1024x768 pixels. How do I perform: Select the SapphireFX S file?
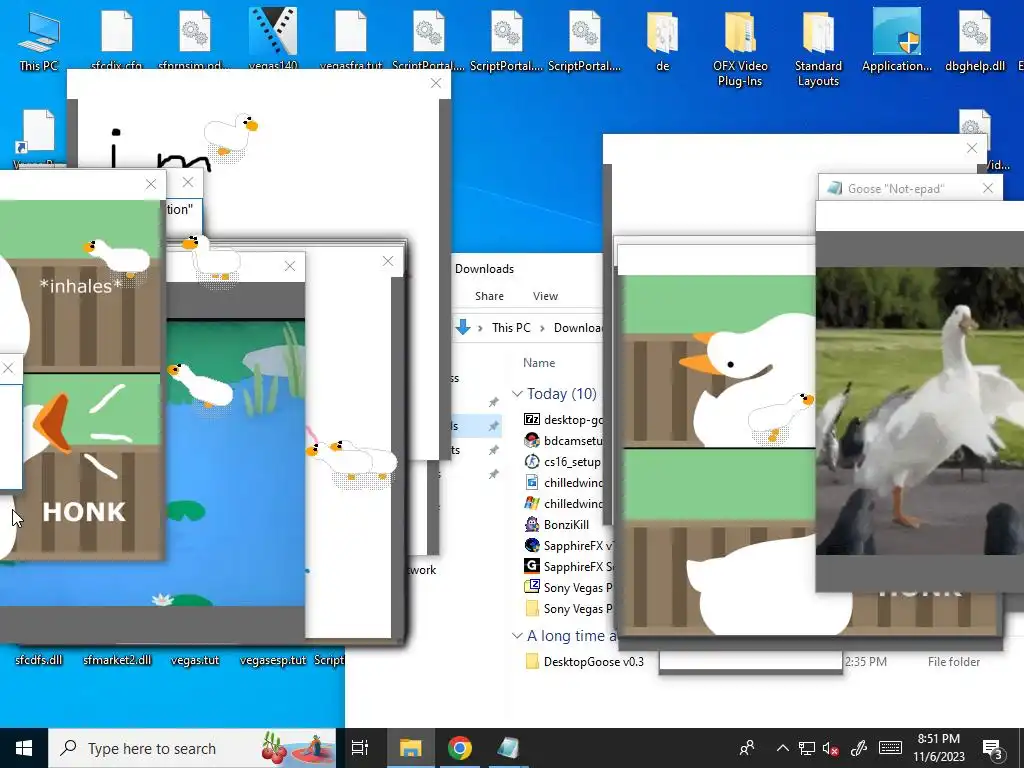tap(569, 566)
